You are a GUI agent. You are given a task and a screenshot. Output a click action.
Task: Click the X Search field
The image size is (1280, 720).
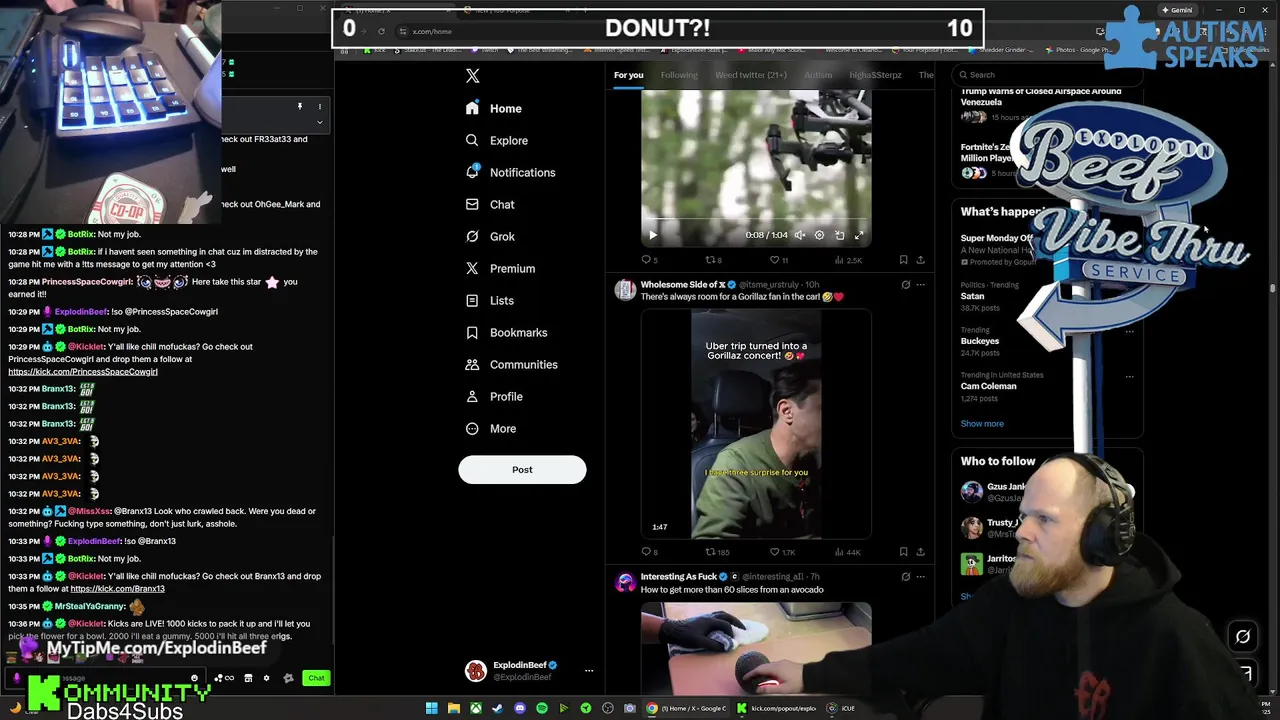(x=1045, y=75)
